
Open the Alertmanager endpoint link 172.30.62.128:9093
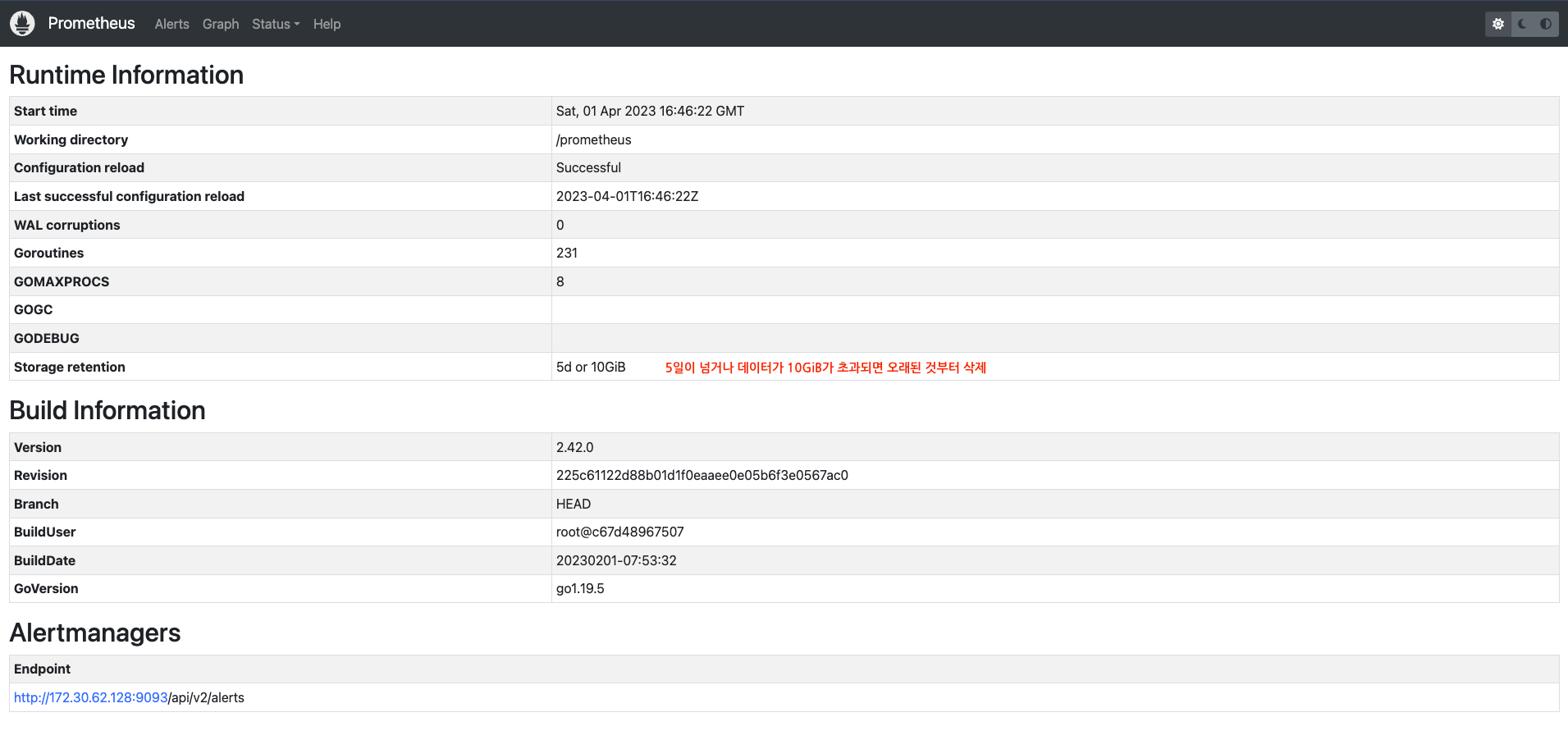tap(91, 698)
